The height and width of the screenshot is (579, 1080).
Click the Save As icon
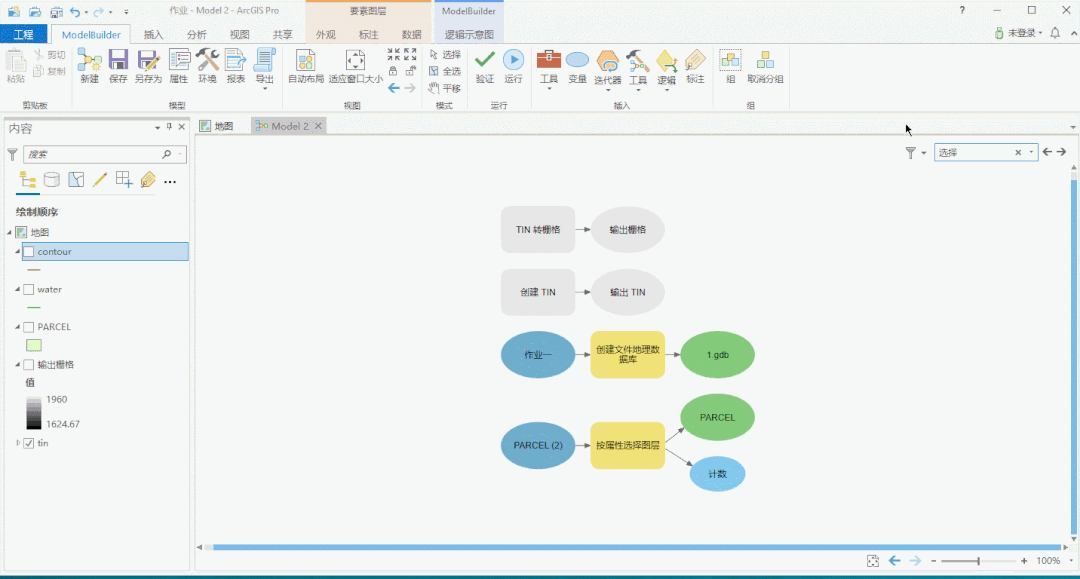coord(147,61)
